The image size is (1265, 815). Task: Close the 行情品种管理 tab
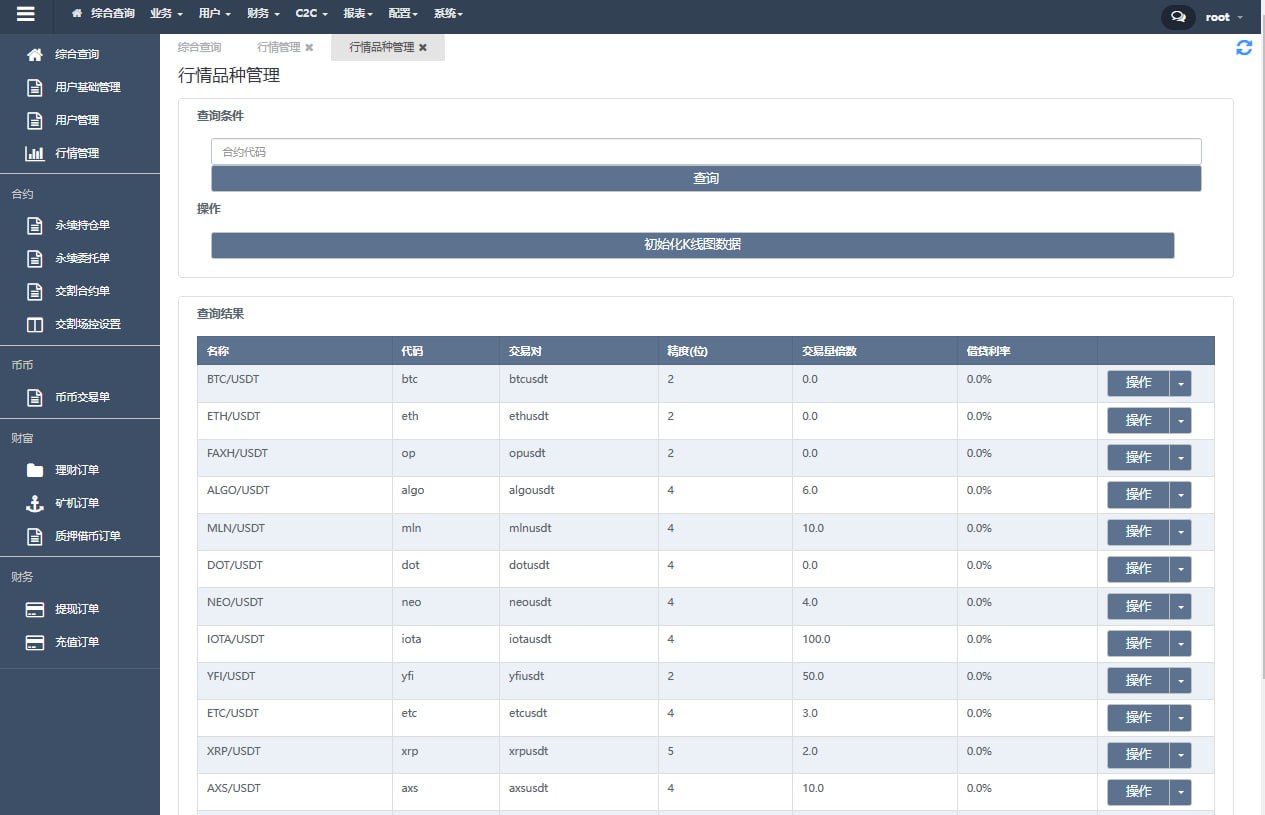click(x=423, y=48)
